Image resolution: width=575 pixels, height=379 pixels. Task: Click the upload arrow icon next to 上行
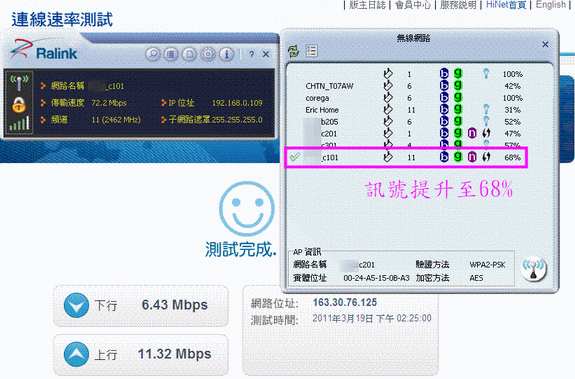76,354
